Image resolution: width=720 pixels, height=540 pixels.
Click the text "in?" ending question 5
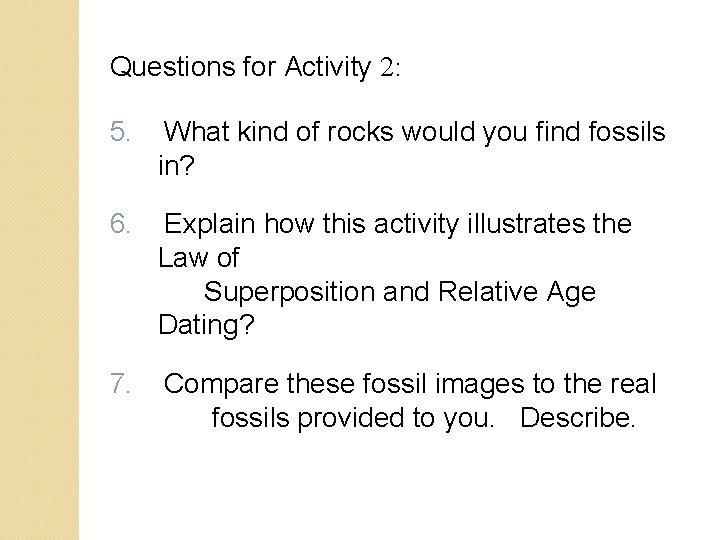click(176, 165)
